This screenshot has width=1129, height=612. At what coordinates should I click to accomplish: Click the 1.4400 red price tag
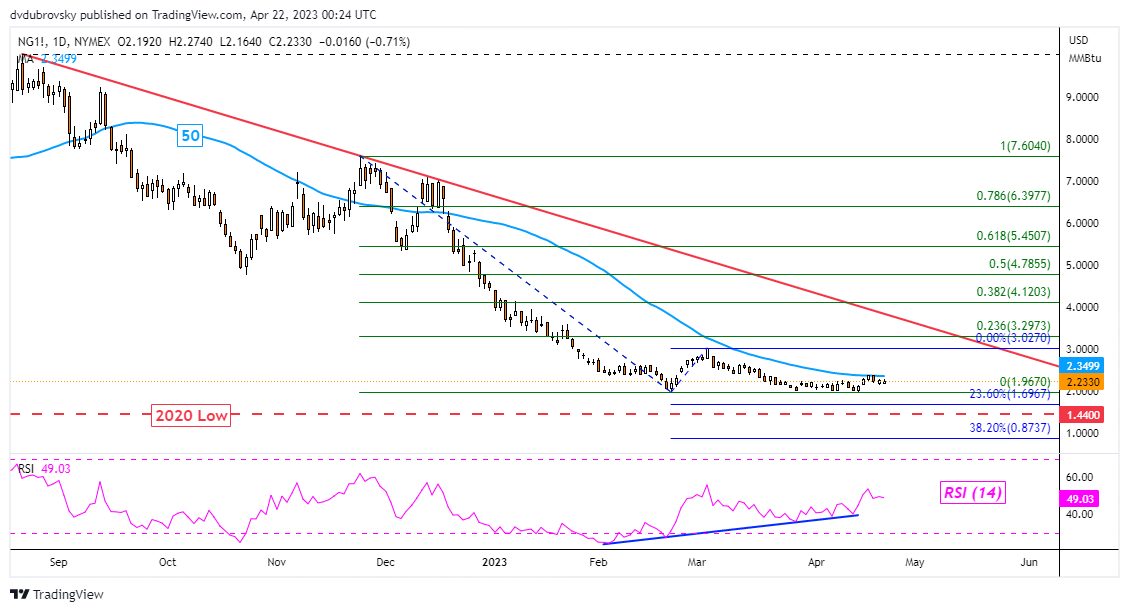pyautogui.click(x=1082, y=415)
